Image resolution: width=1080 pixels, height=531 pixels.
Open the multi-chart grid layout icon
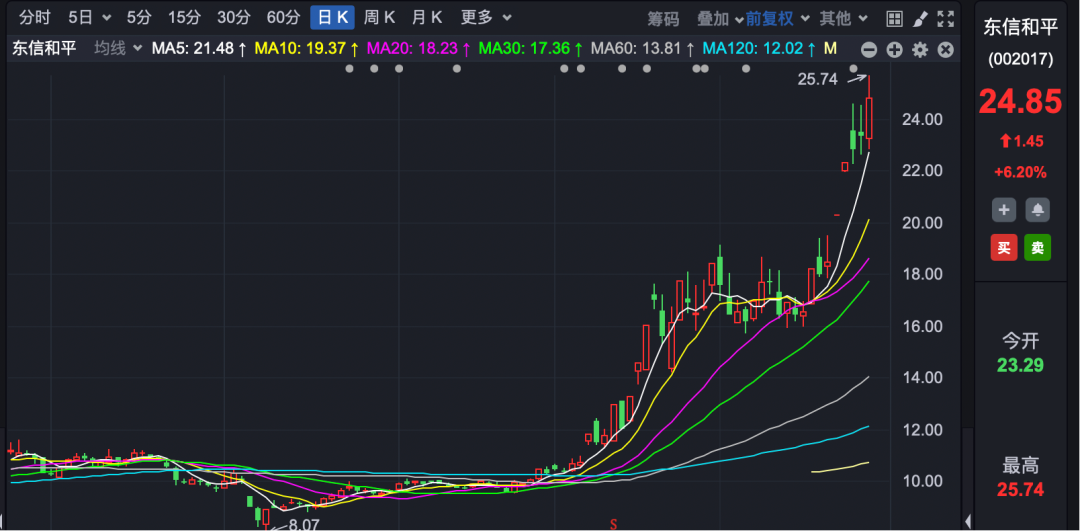(x=895, y=18)
